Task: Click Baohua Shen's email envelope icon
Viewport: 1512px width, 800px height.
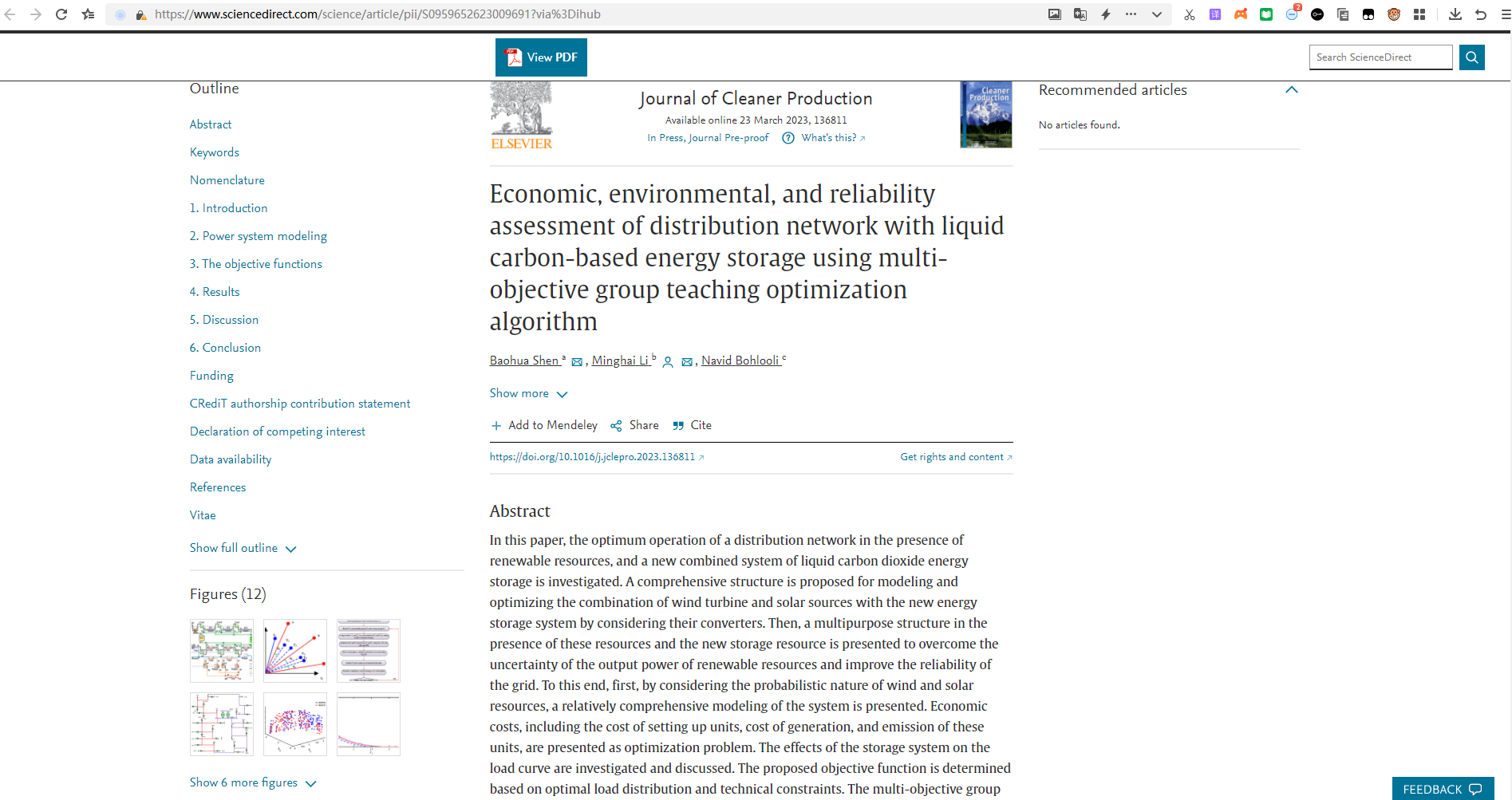Action: [577, 362]
